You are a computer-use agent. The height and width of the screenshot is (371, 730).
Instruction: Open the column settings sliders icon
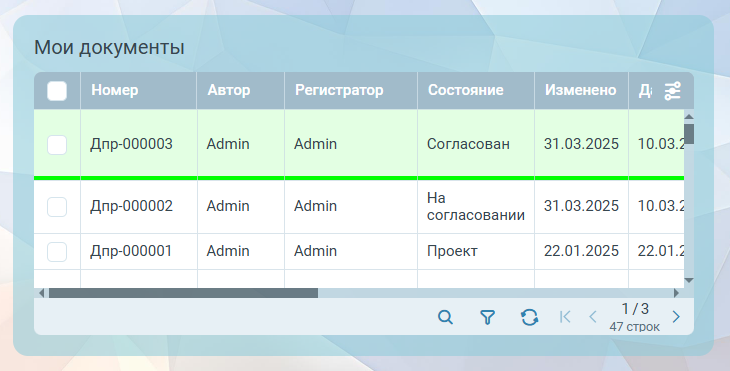tap(672, 91)
